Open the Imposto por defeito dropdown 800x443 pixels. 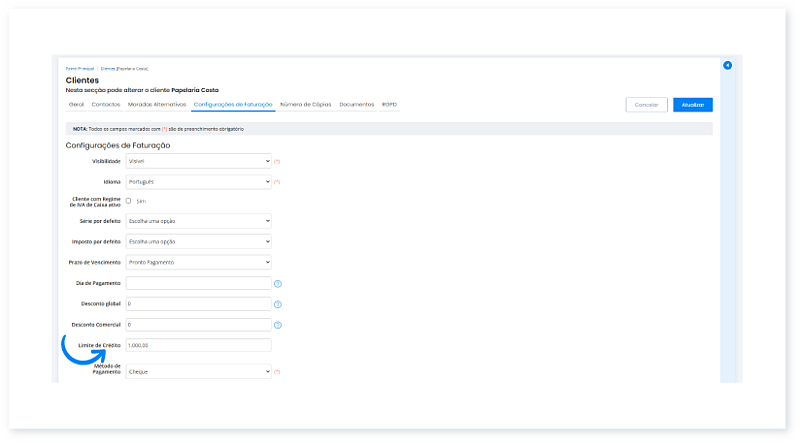tap(198, 242)
